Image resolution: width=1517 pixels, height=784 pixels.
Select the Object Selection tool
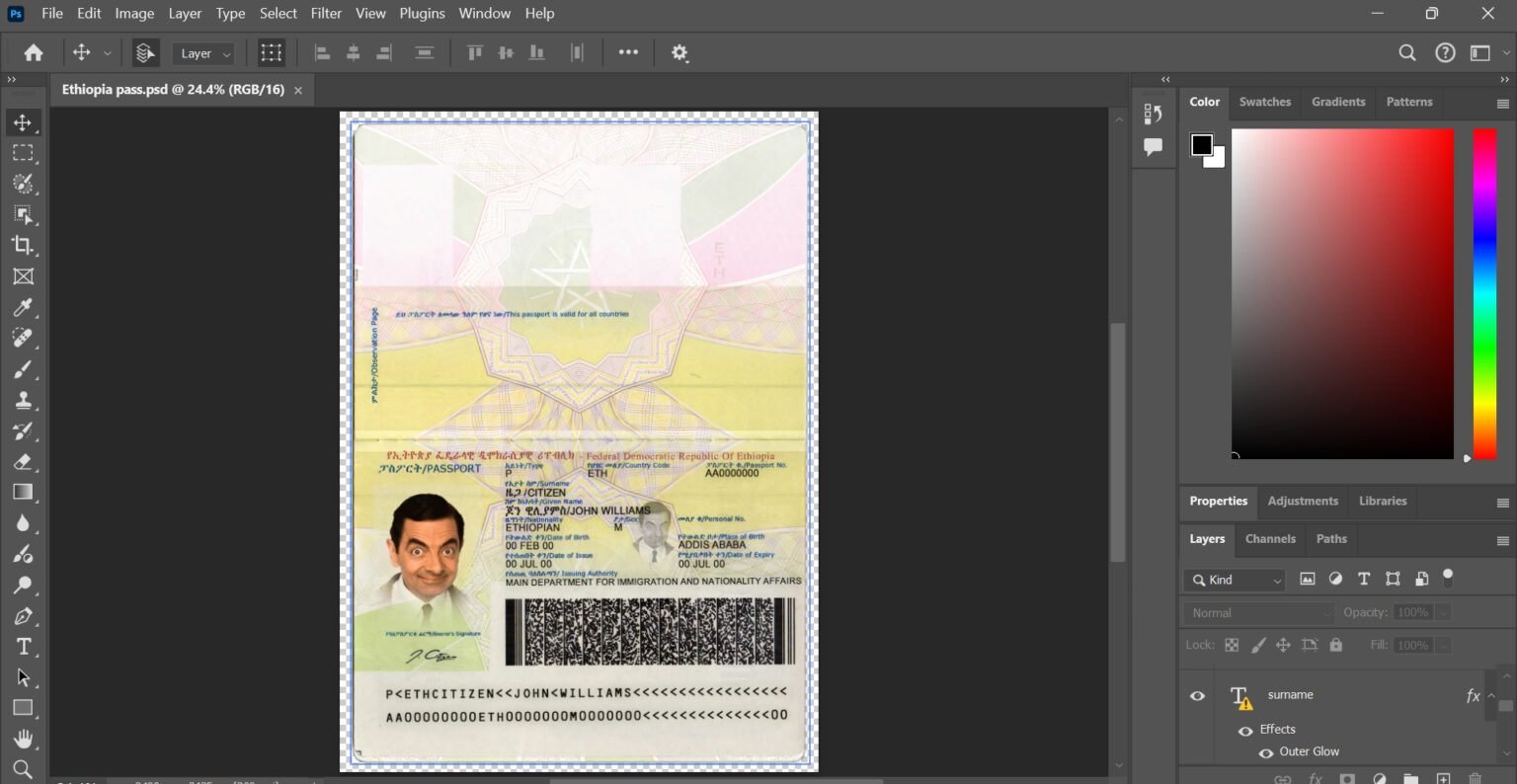click(x=23, y=214)
